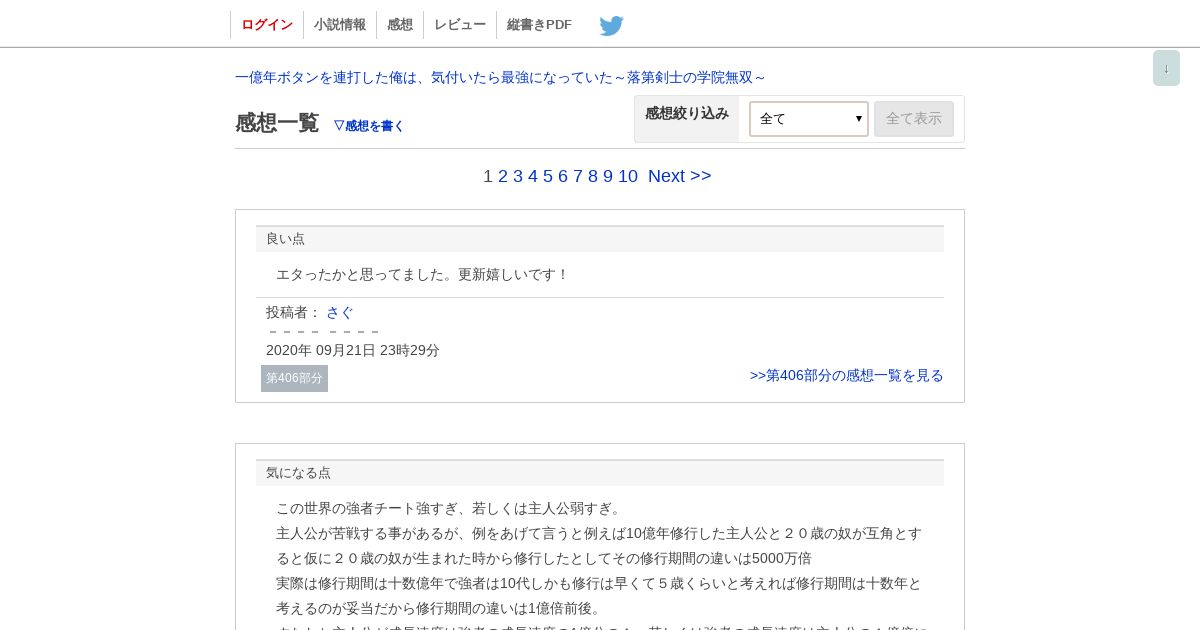Open the レビュー menu item
Screen dimensions: 1200x630
coord(460,25)
